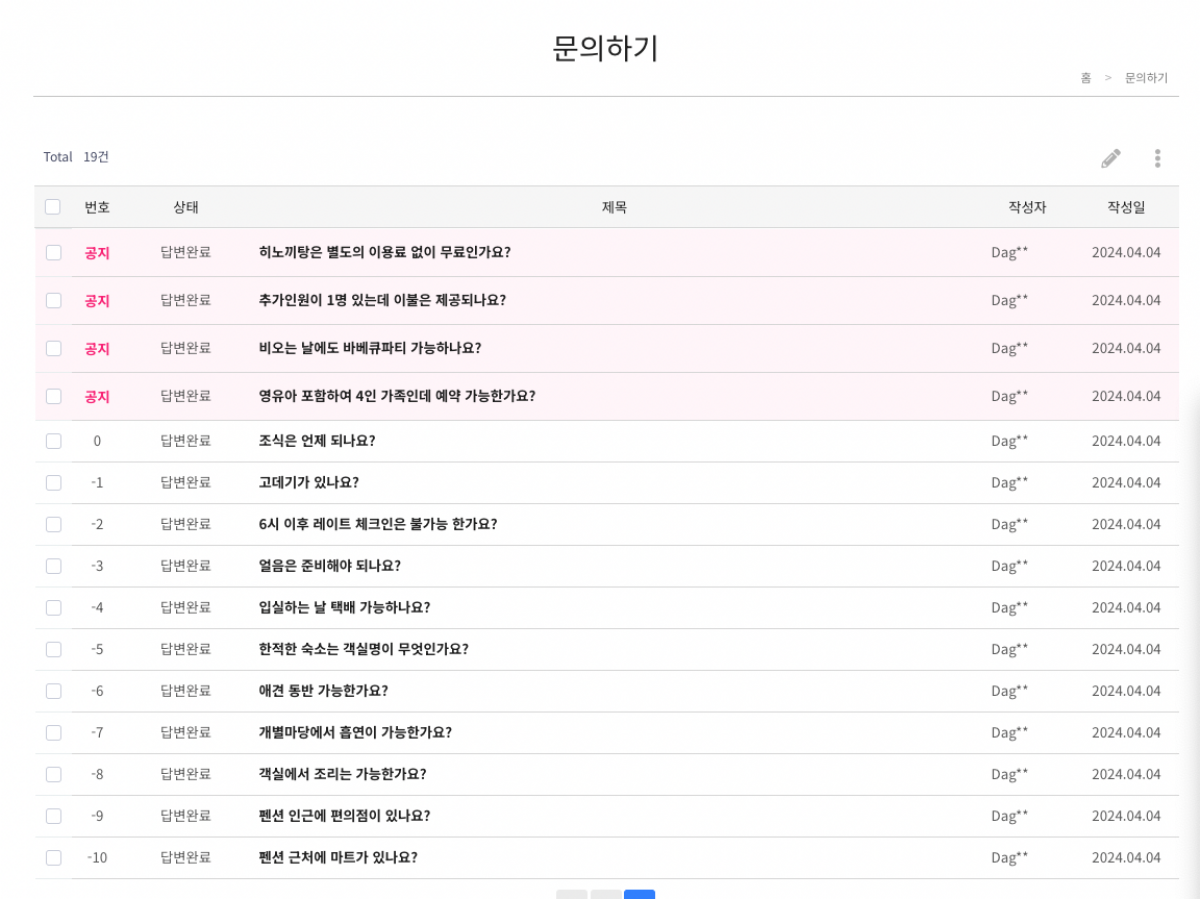Click the pencil write-post icon
This screenshot has width=1200, height=899.
pyautogui.click(x=1110, y=158)
